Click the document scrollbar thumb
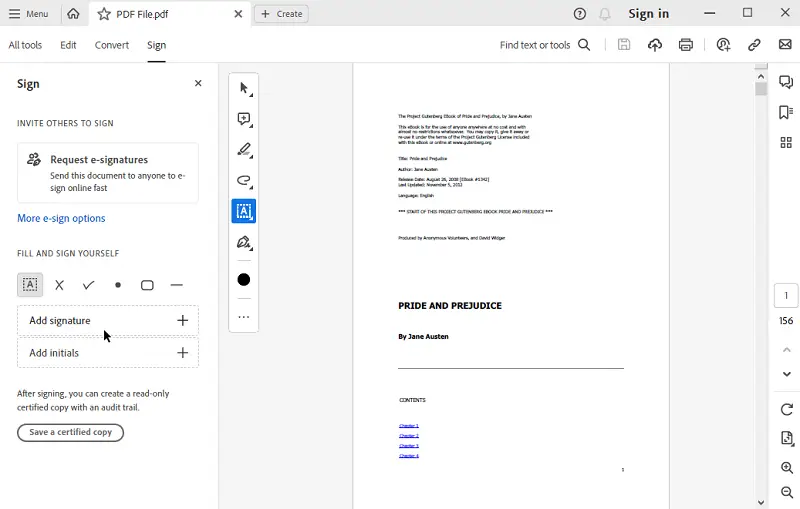The image size is (800, 509). point(761,89)
